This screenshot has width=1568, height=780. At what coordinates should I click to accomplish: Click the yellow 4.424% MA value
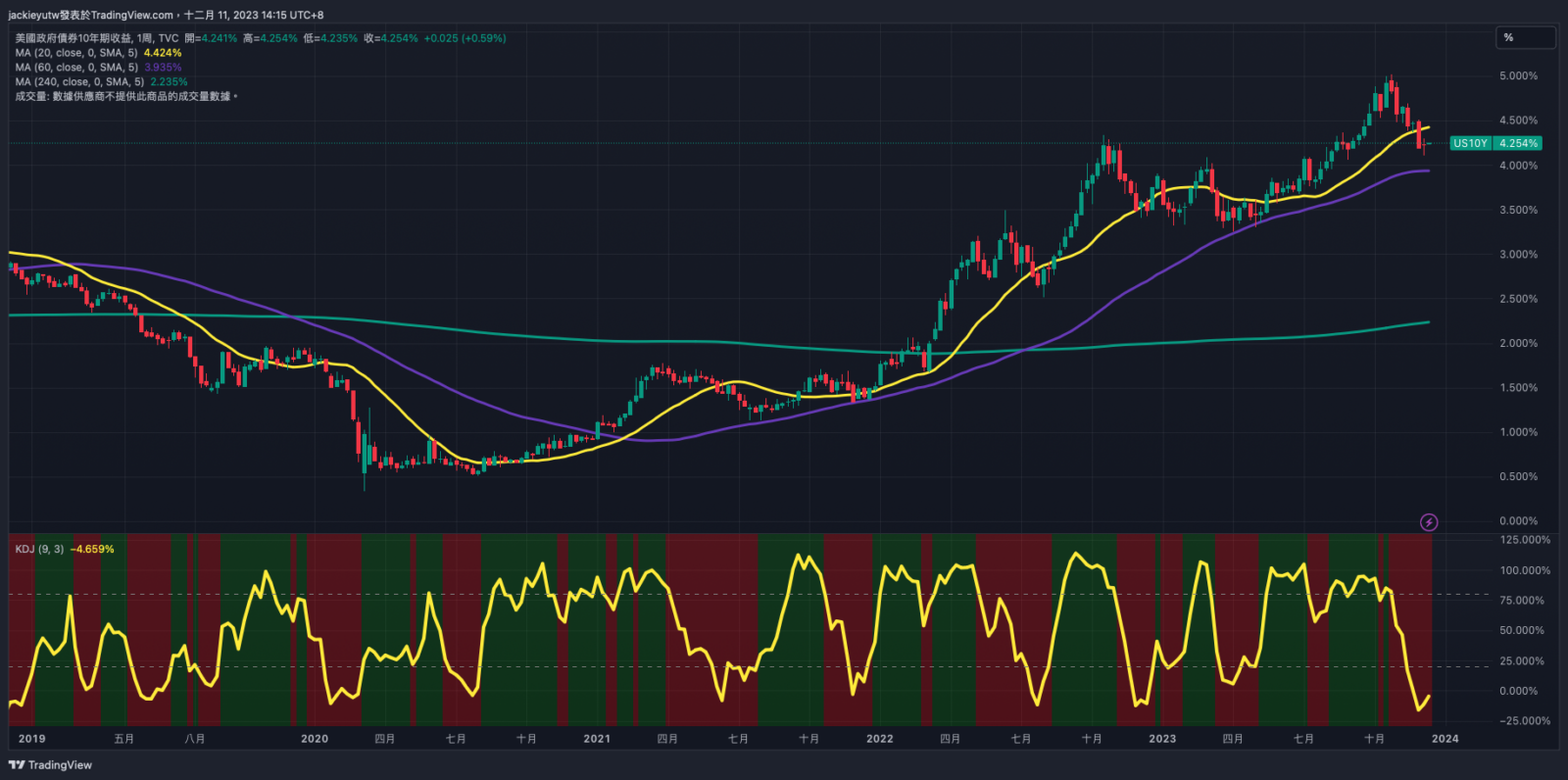point(163,53)
